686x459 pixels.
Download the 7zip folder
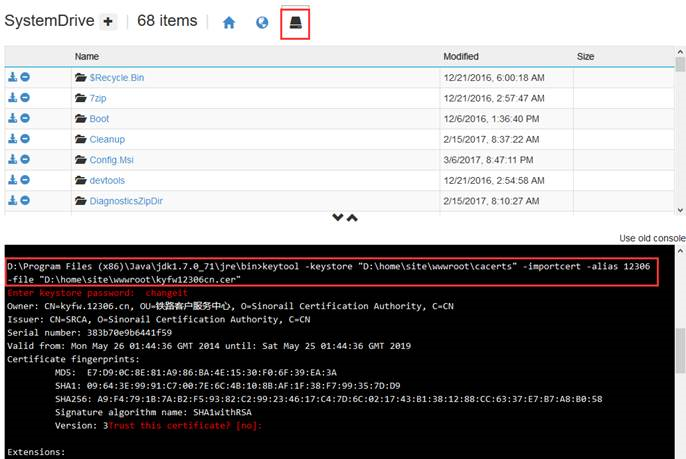[x=14, y=98]
